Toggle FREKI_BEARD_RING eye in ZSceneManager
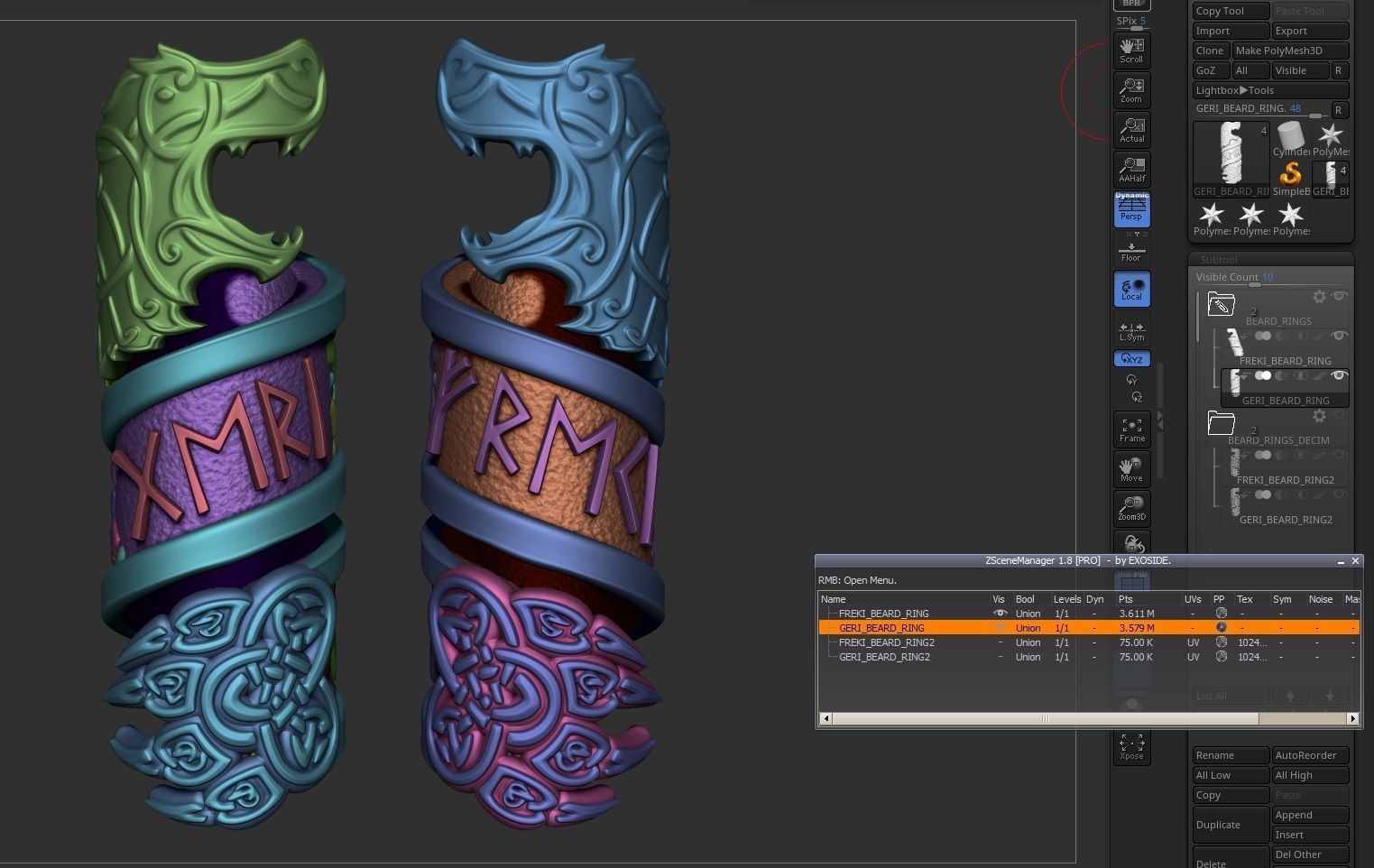The height and width of the screenshot is (868, 1374). (x=999, y=614)
